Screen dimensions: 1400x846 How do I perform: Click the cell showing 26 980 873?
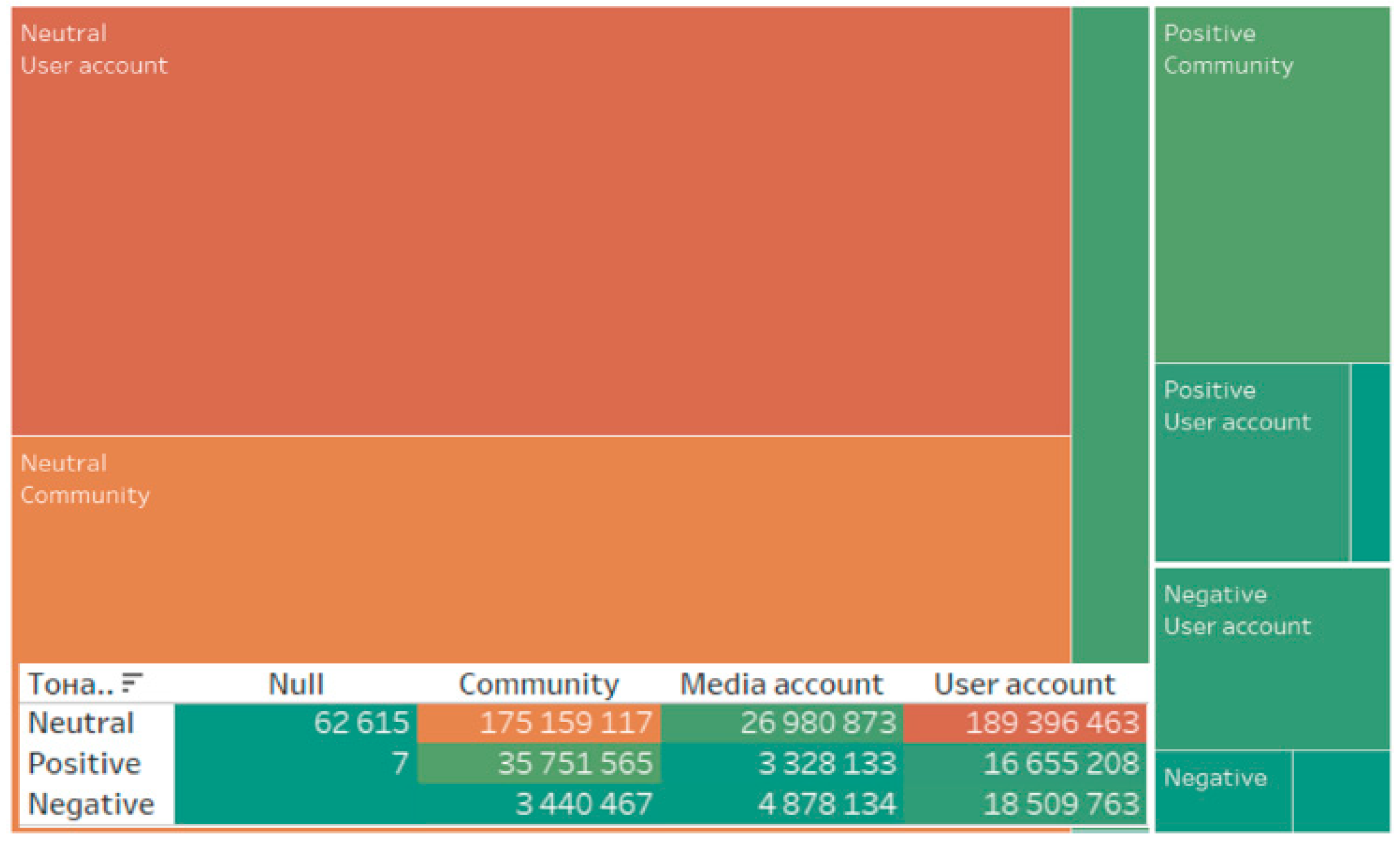tap(782, 723)
